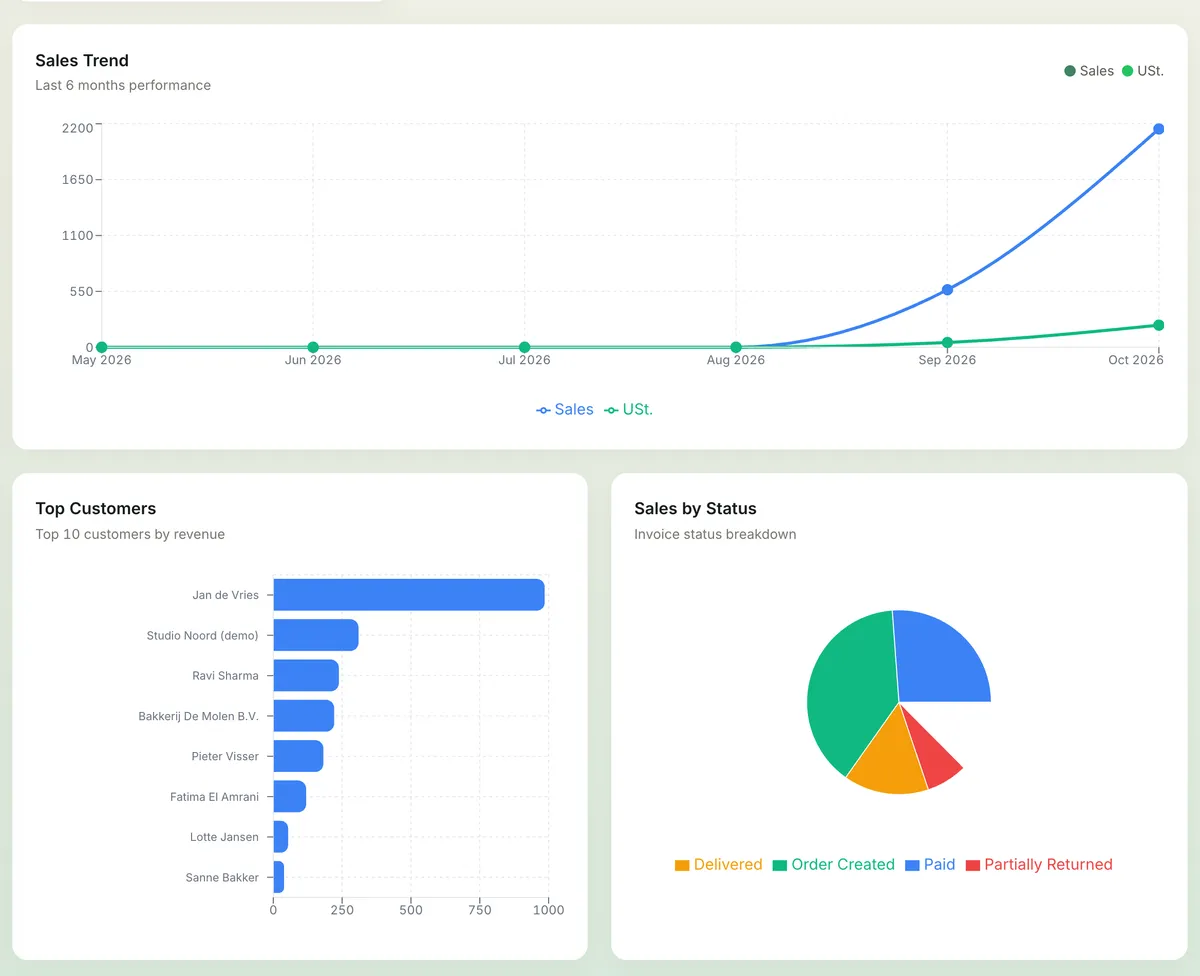
Task: Click the USt. data point for Oct 2026
Action: 1158,325
